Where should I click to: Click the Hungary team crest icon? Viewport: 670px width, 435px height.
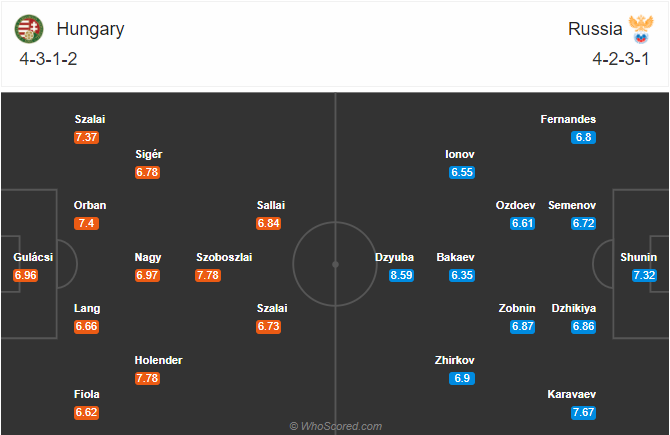point(29,29)
